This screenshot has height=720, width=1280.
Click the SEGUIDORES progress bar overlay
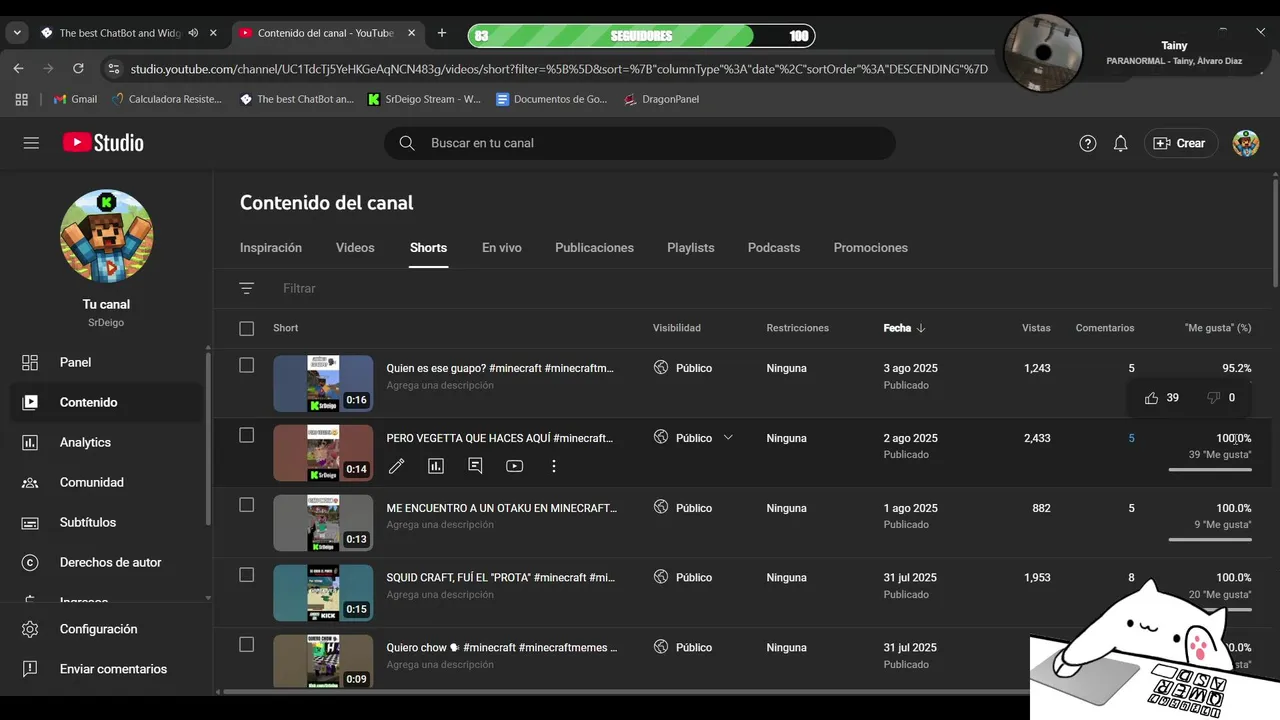pyautogui.click(x=641, y=36)
